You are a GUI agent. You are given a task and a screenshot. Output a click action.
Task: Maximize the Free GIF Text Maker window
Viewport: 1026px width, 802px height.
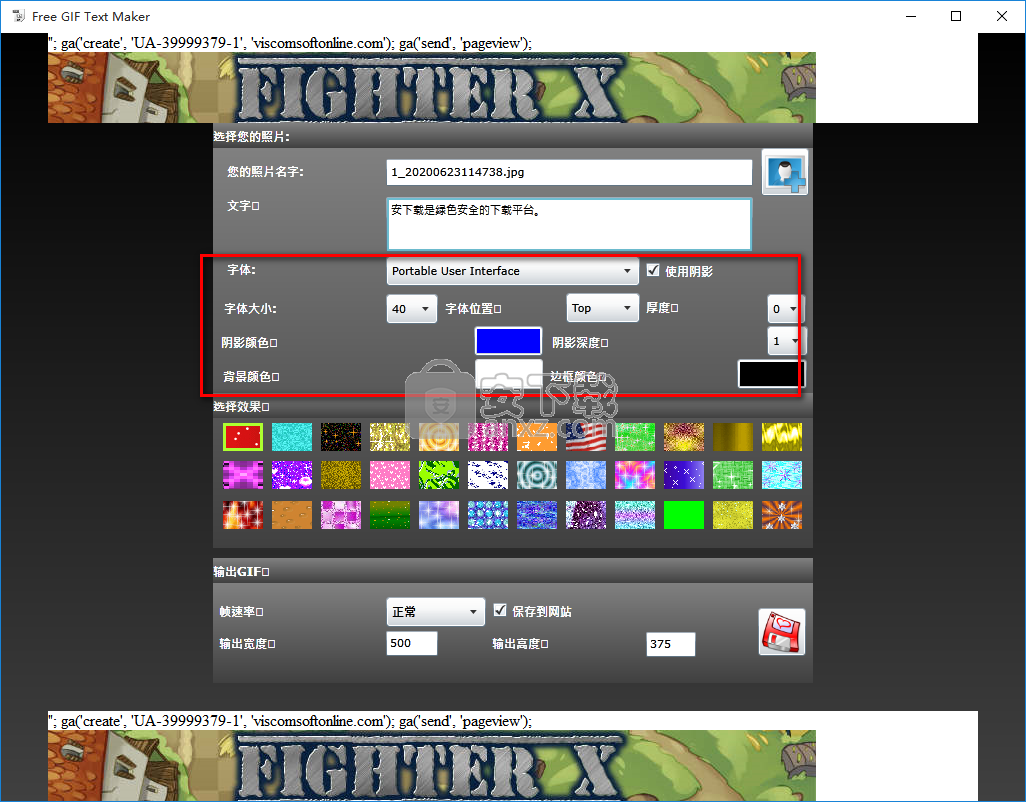tap(956, 16)
